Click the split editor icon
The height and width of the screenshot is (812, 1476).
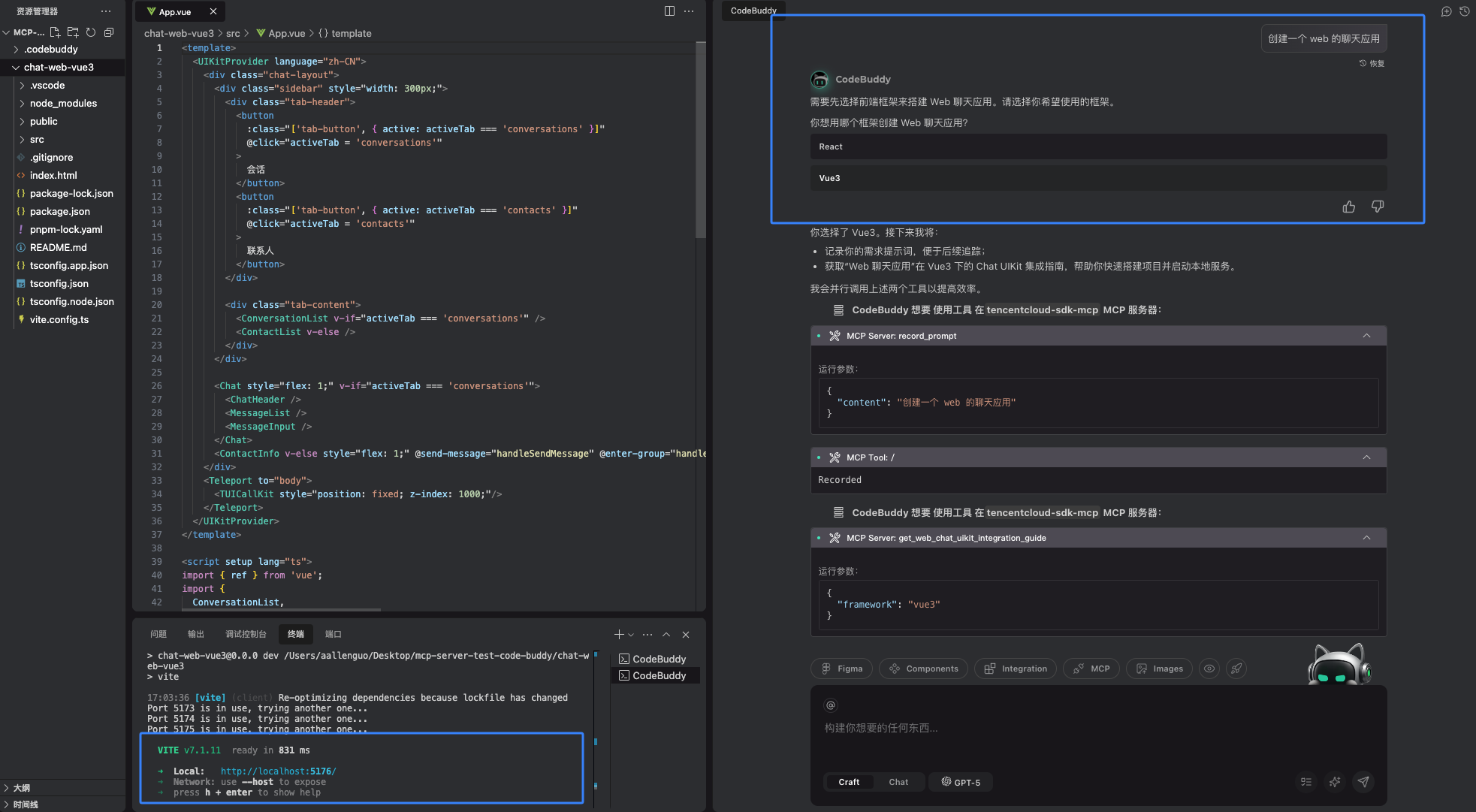point(669,11)
